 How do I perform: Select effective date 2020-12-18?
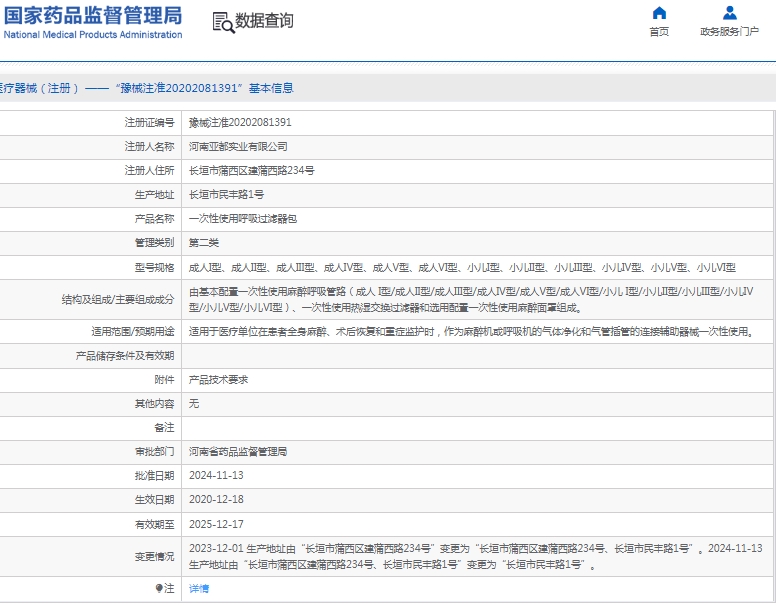pos(216,500)
